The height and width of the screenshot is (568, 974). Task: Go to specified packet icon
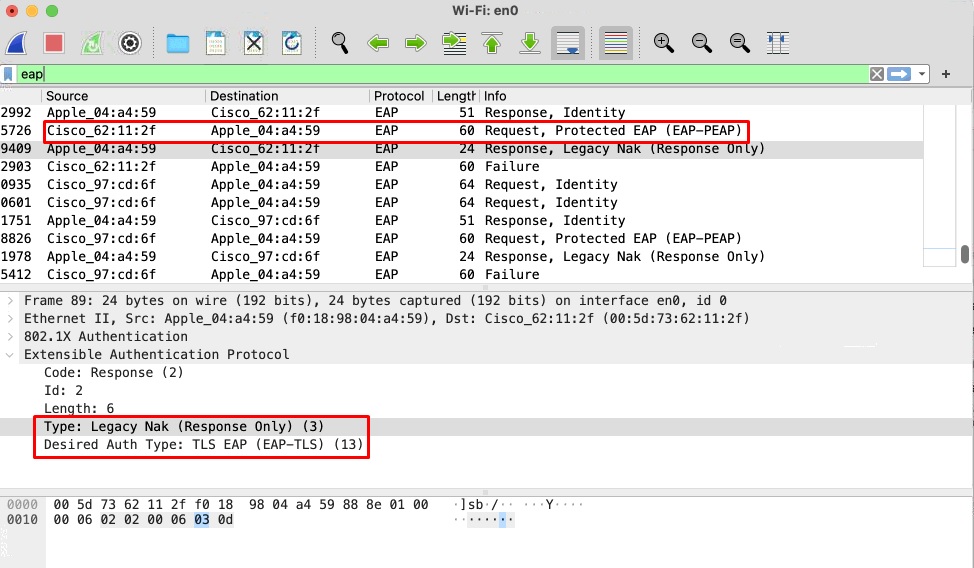click(x=454, y=43)
